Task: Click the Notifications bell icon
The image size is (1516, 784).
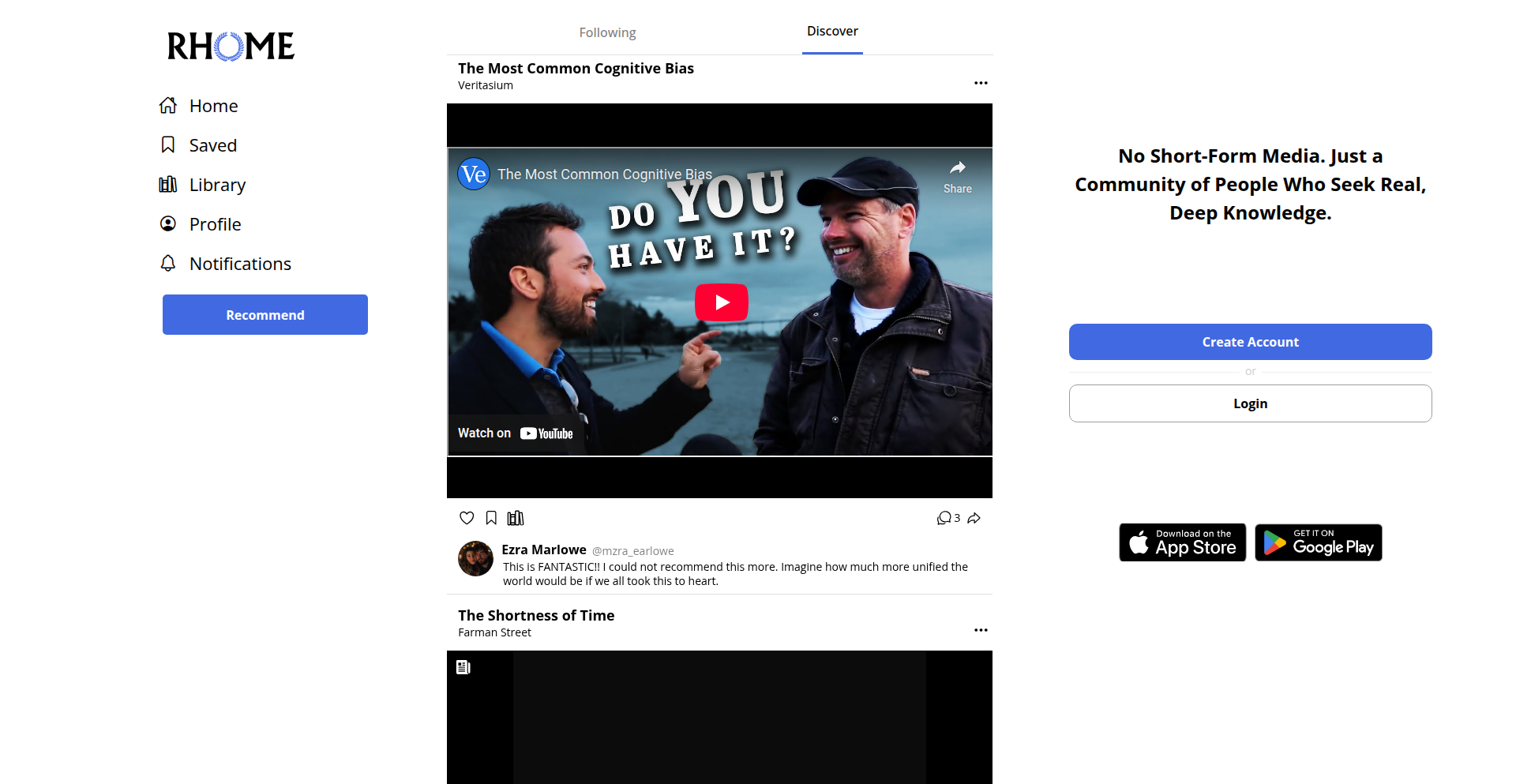Action: tap(168, 263)
